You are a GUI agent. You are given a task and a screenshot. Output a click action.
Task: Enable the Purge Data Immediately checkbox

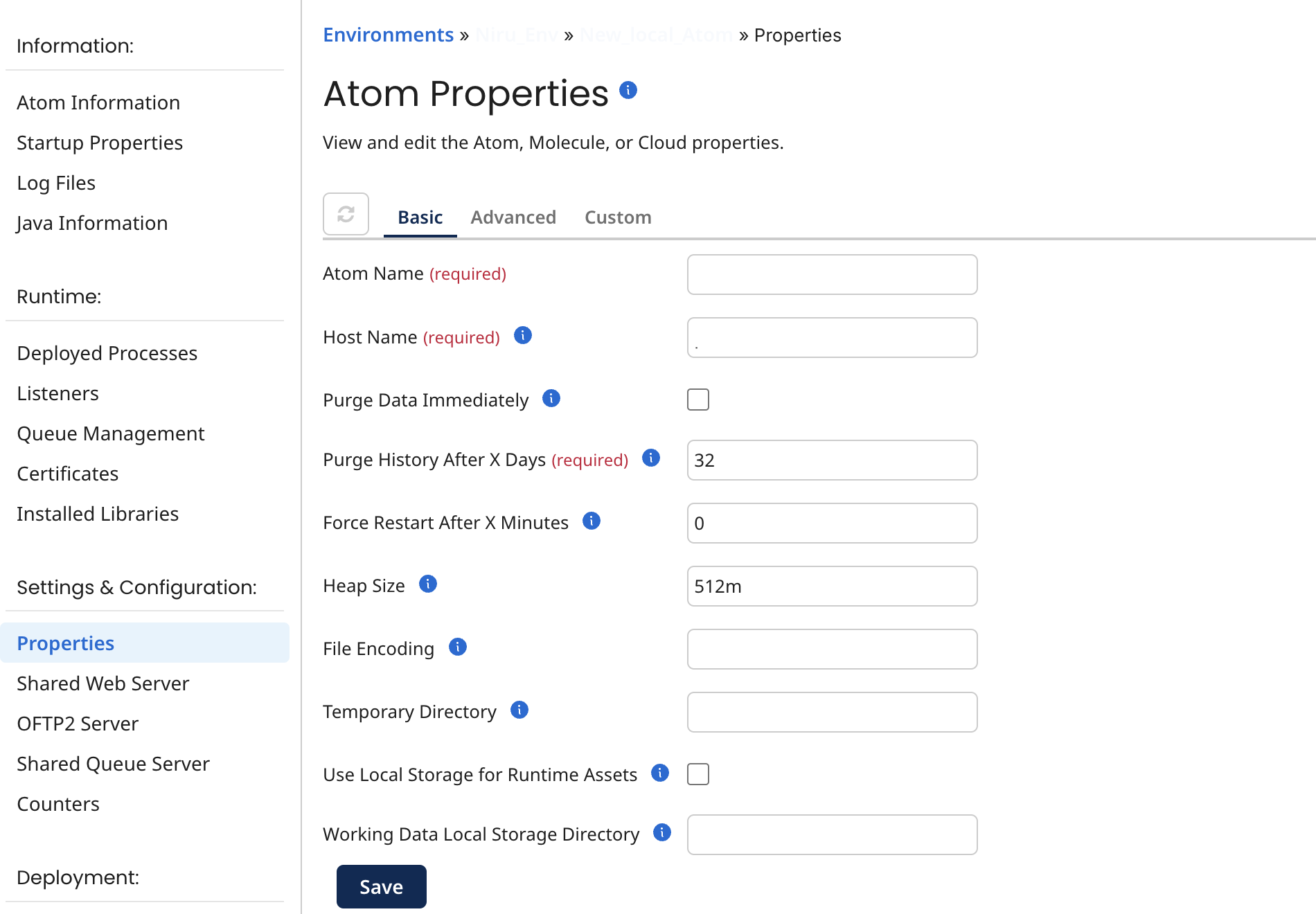[x=698, y=400]
